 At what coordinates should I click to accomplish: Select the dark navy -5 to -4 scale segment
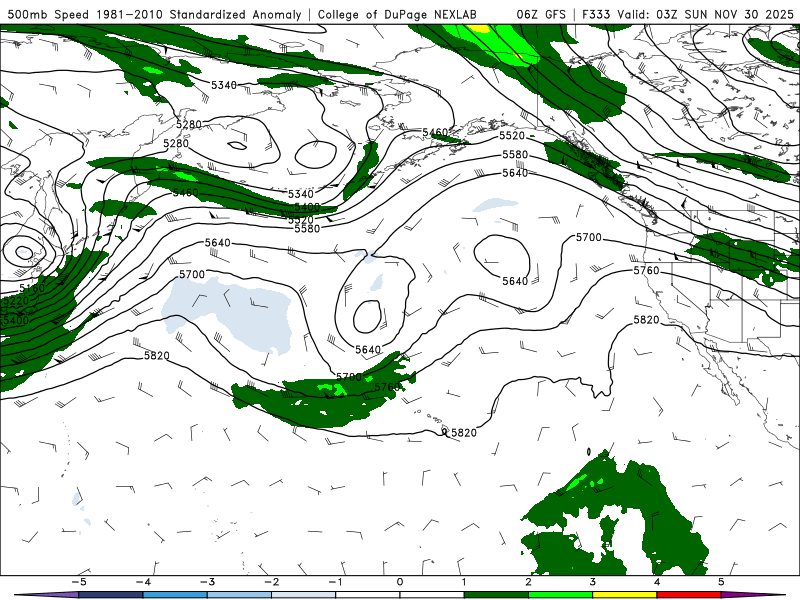click(x=111, y=595)
